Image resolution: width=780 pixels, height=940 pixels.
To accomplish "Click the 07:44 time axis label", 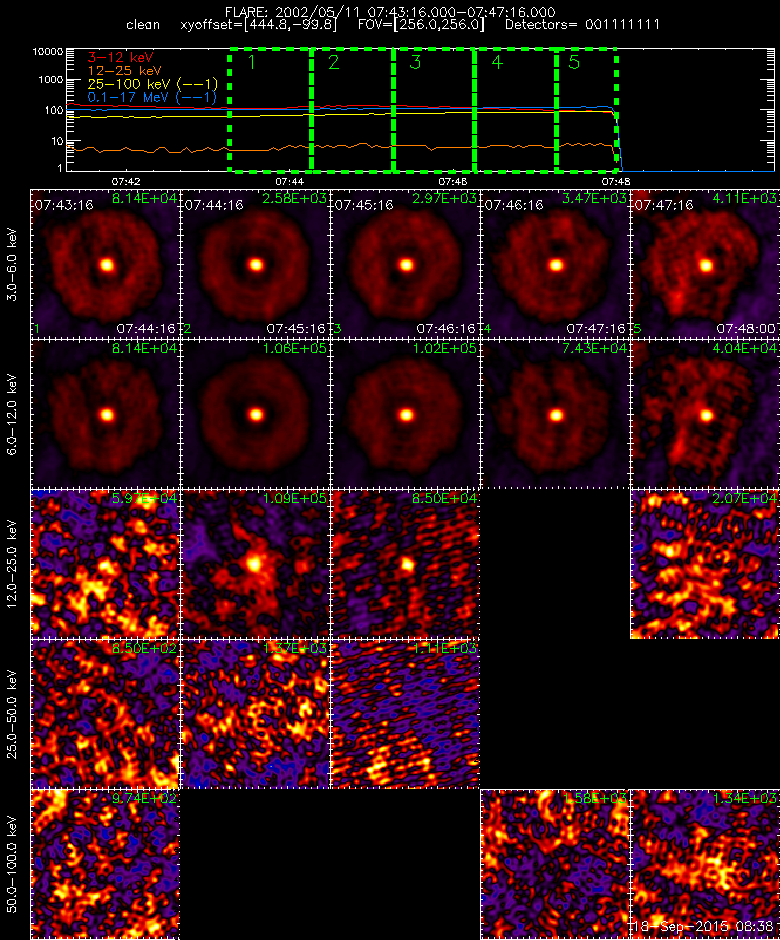I will 290,181.
